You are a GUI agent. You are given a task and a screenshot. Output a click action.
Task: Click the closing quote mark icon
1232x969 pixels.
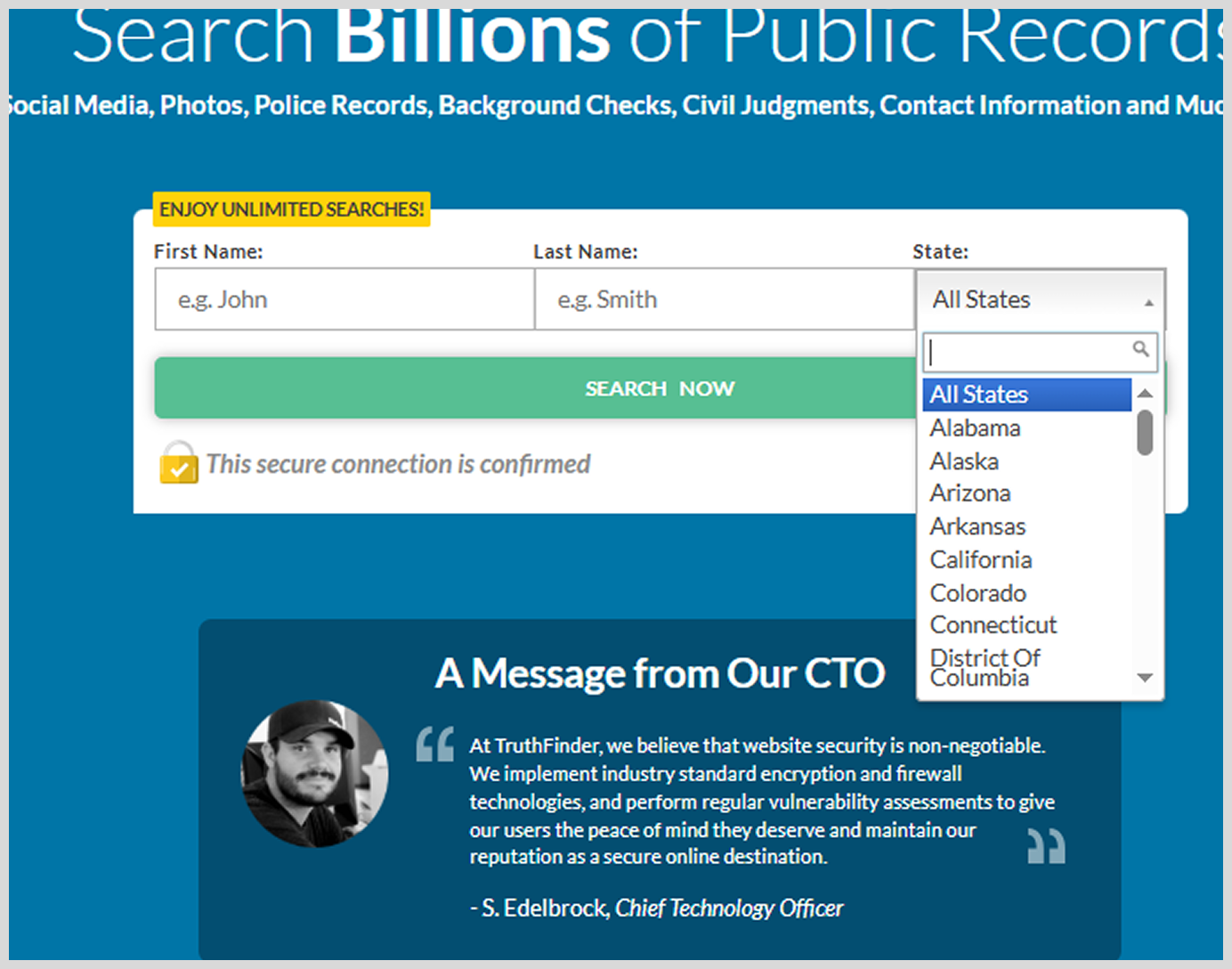[1047, 846]
